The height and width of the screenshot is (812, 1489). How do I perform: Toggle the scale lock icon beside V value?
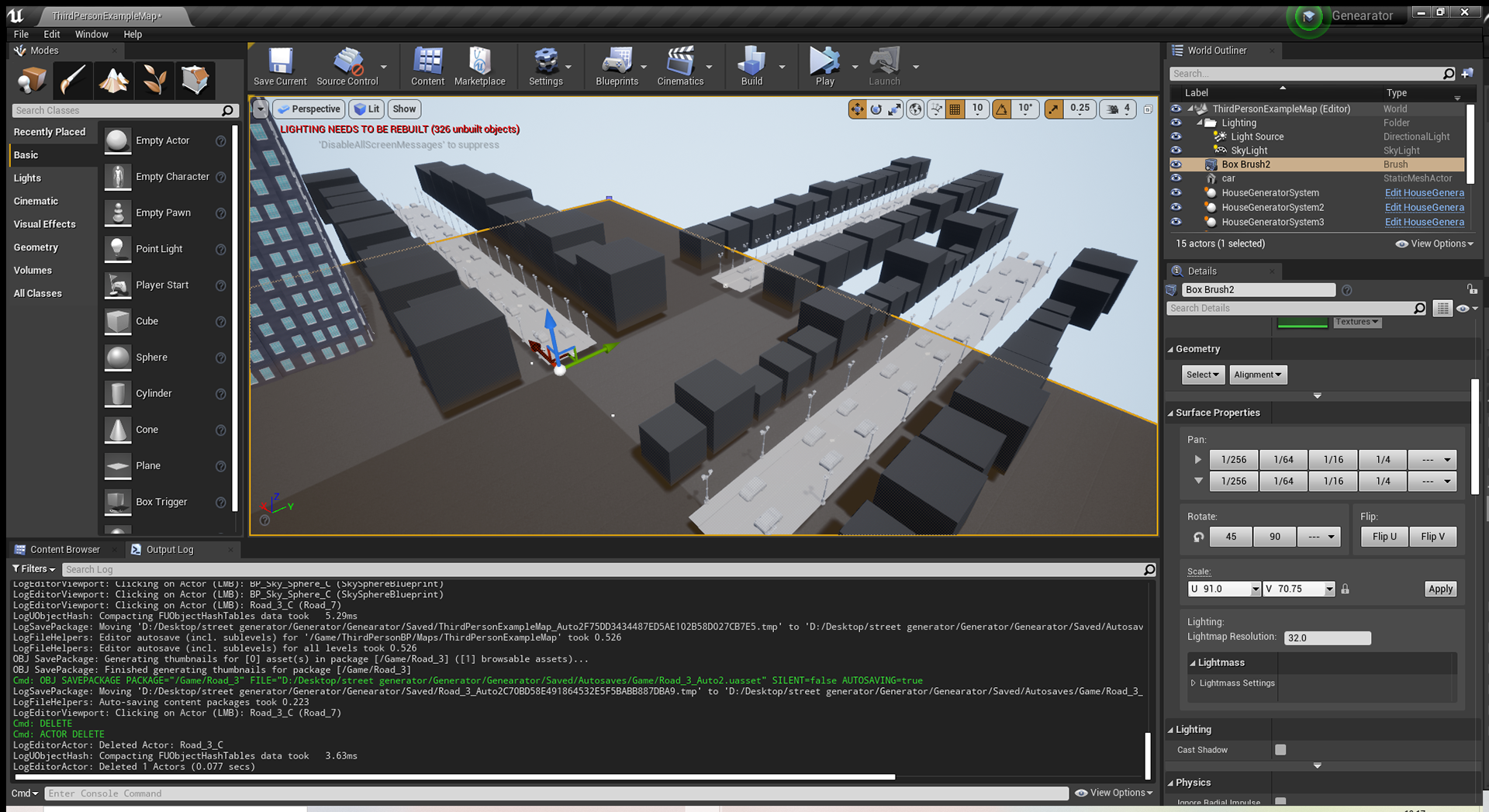(1346, 589)
